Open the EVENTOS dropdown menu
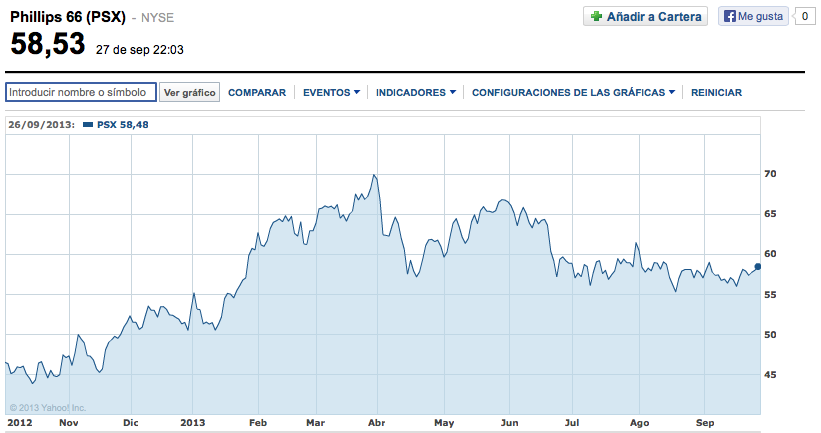Image resolution: width=821 pixels, height=433 pixels. tap(331, 93)
